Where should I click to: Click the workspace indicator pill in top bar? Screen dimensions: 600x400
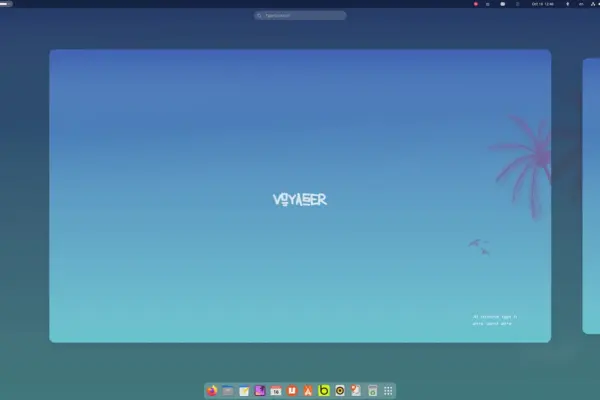6,4
